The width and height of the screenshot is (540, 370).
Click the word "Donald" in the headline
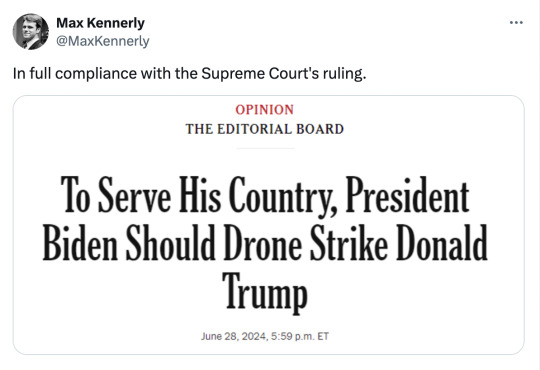coord(442,243)
